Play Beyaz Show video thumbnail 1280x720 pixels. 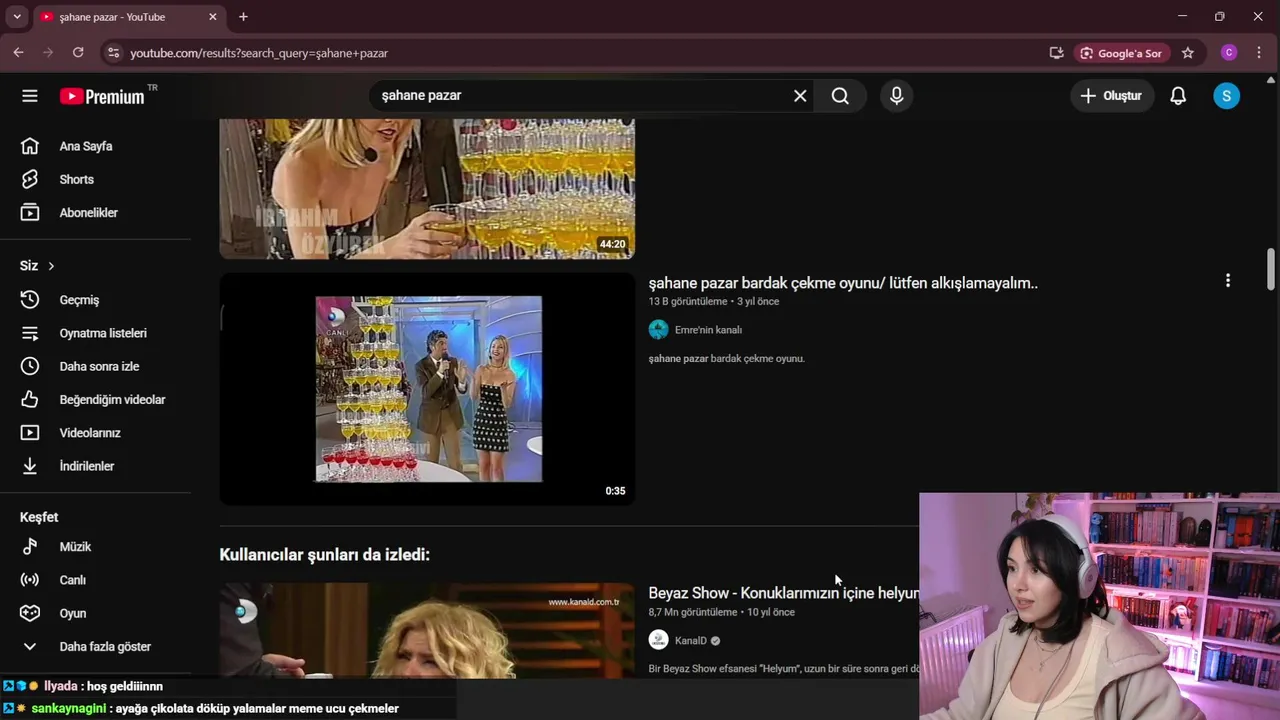pos(427,631)
